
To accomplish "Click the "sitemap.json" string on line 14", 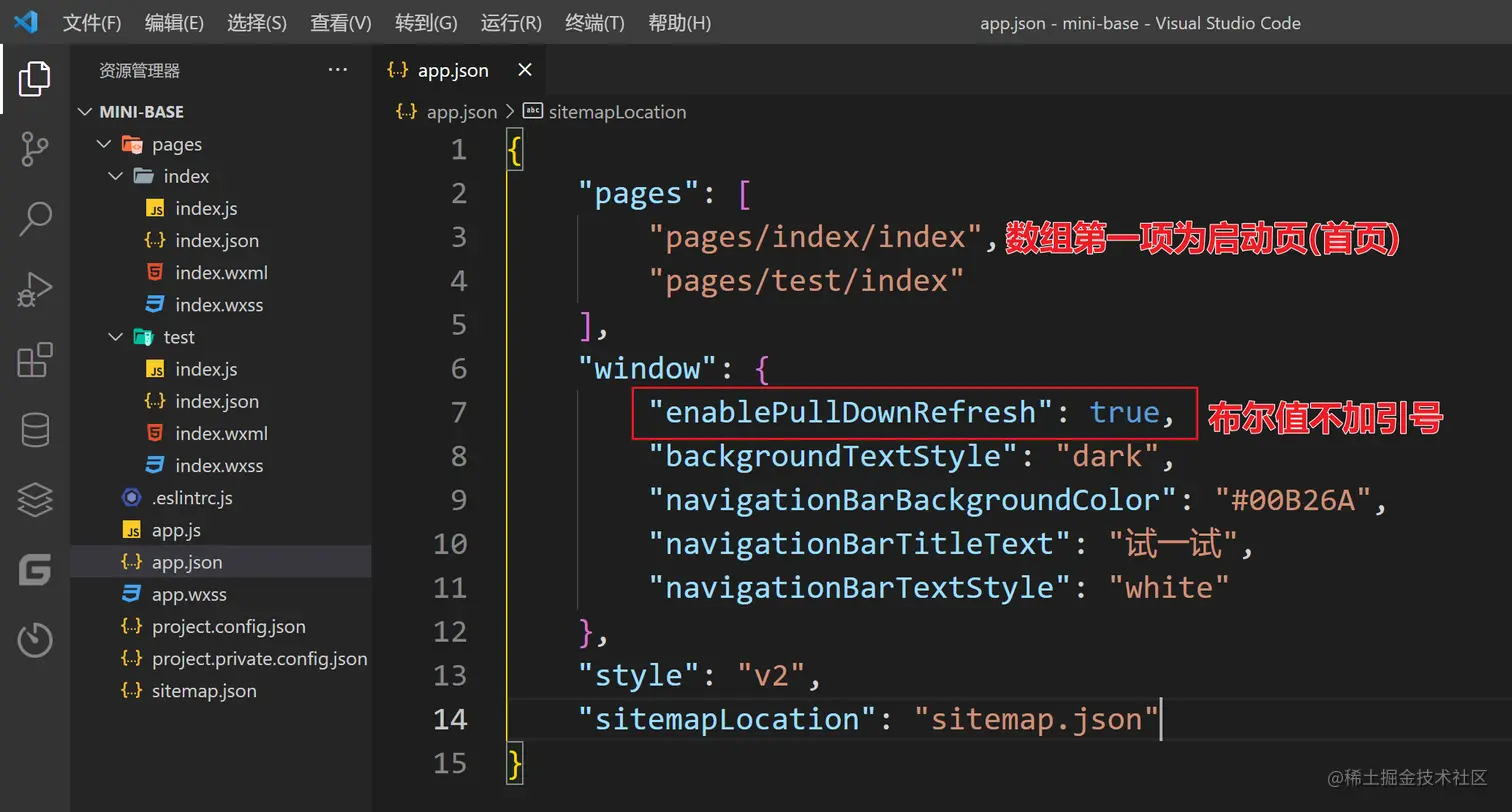I will (x=1036, y=721).
